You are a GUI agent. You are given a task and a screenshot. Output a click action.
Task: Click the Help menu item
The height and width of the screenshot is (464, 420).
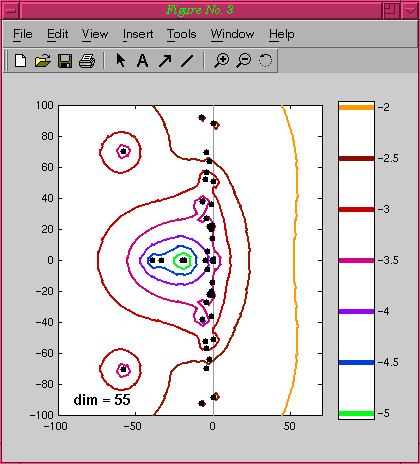(x=282, y=34)
